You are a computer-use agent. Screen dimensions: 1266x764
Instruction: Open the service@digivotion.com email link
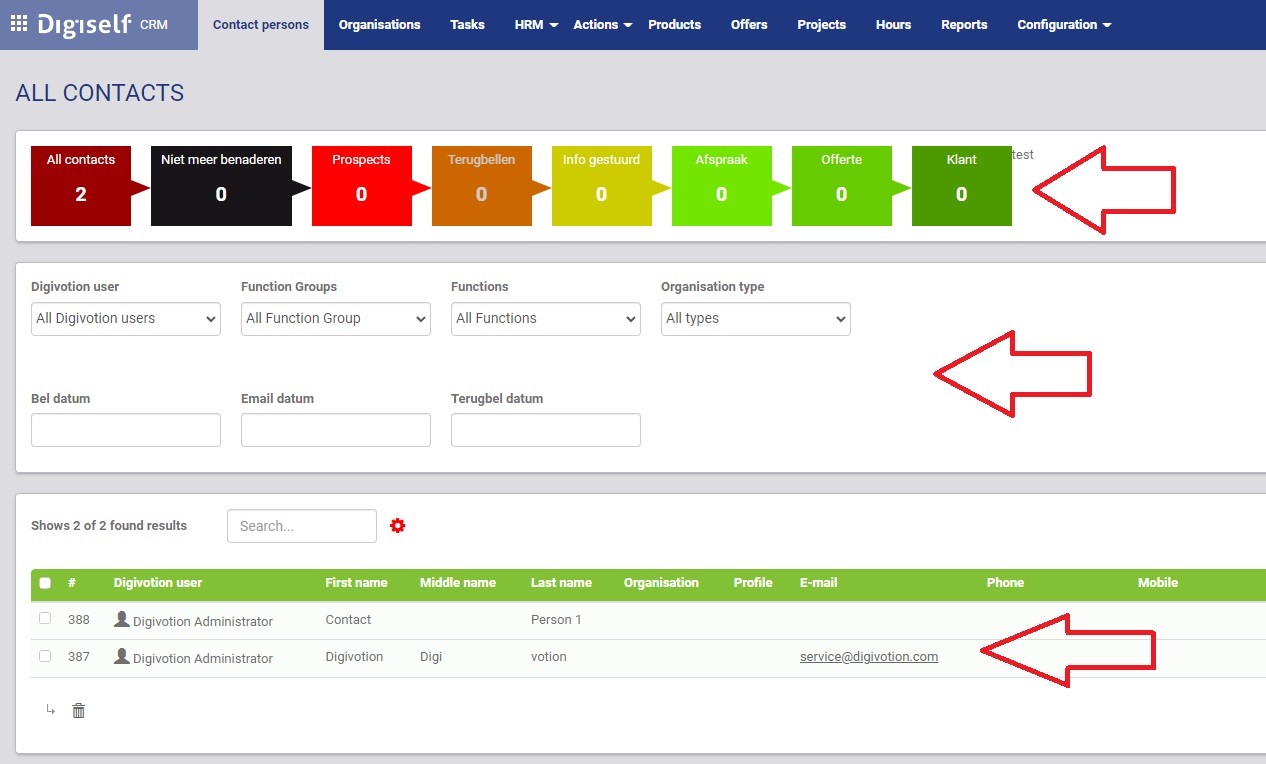868,657
